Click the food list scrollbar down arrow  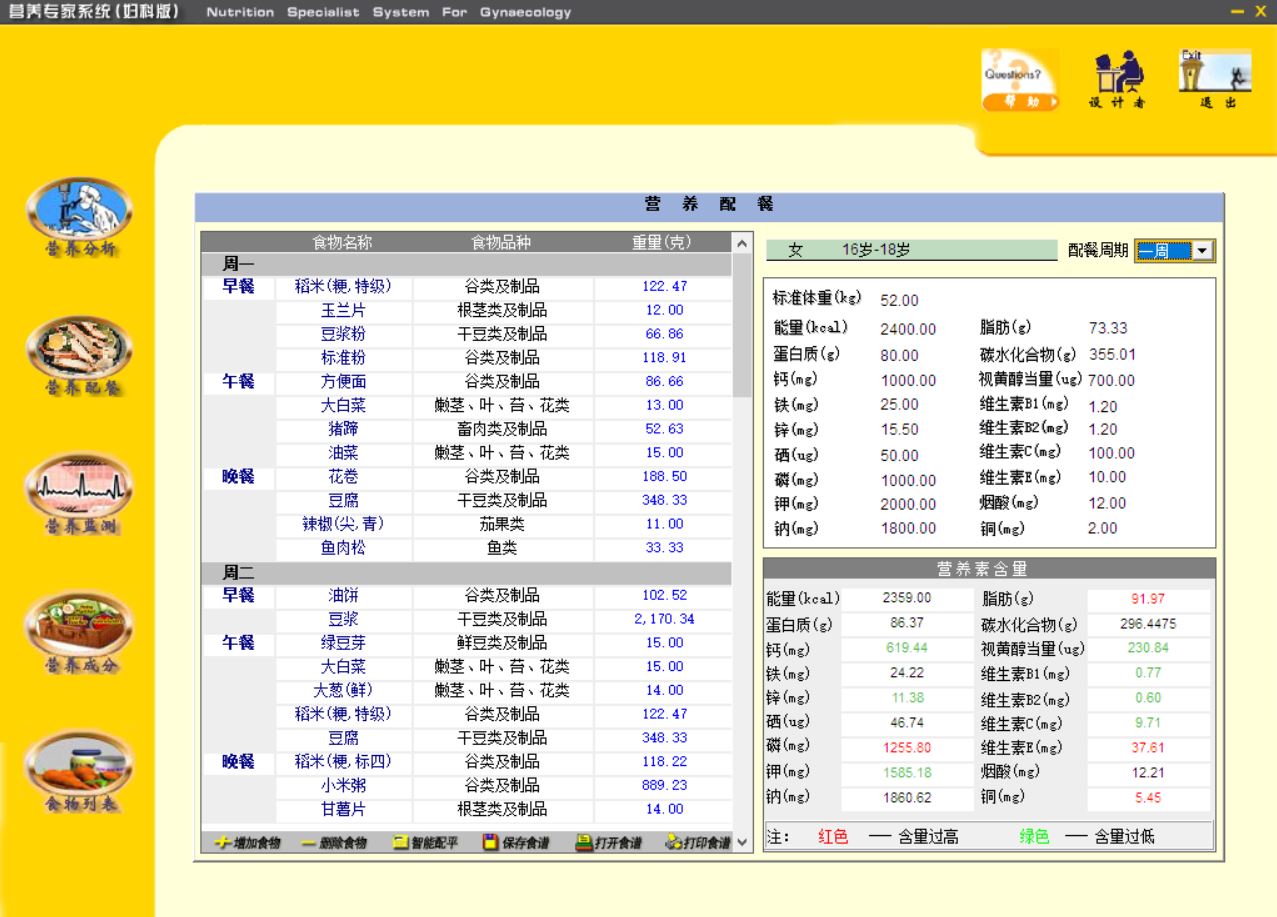[741, 843]
